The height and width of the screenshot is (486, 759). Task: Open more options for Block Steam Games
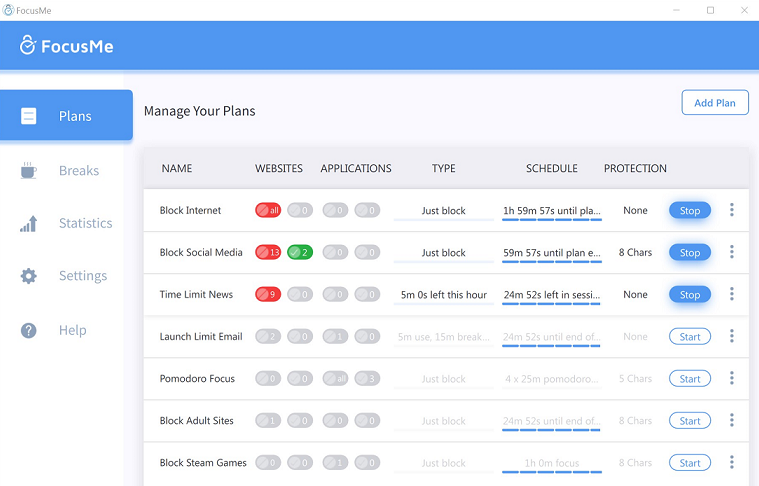(731, 462)
